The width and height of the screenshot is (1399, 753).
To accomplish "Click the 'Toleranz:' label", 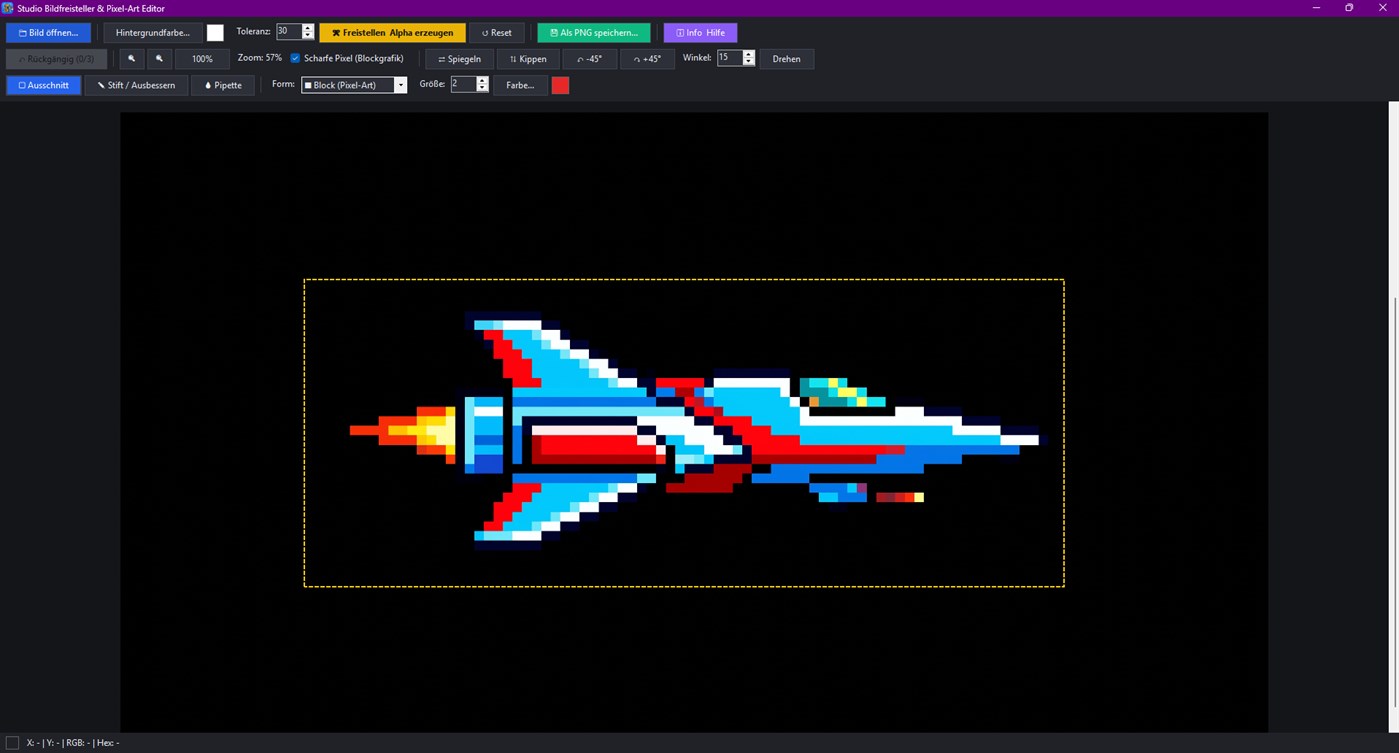I will [254, 32].
